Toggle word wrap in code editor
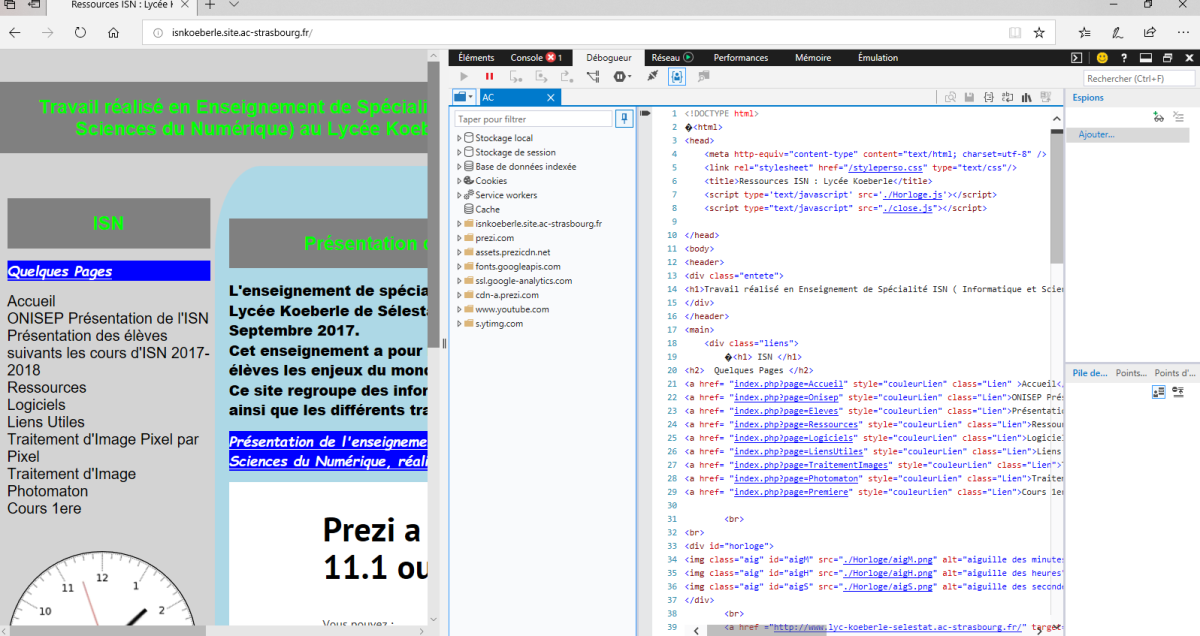This screenshot has width=1200, height=636. 1007,97
